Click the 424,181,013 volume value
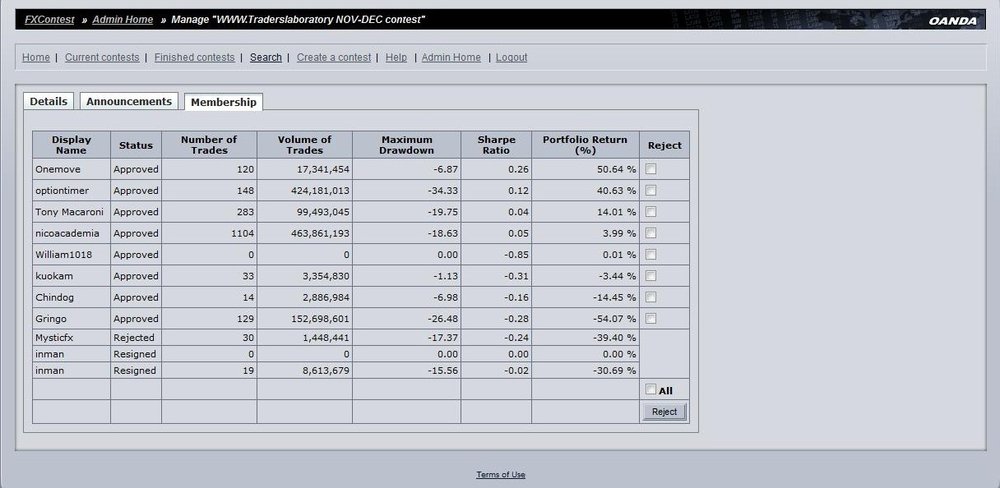The height and width of the screenshot is (488, 1000). pos(319,191)
